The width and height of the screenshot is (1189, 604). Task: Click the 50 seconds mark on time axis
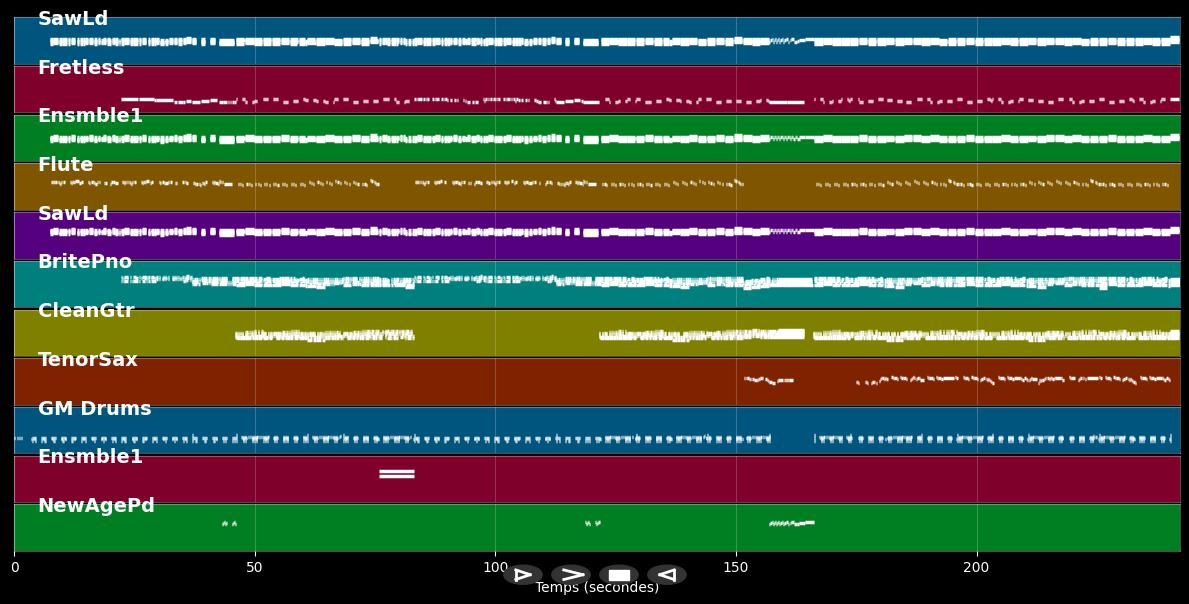pos(254,568)
